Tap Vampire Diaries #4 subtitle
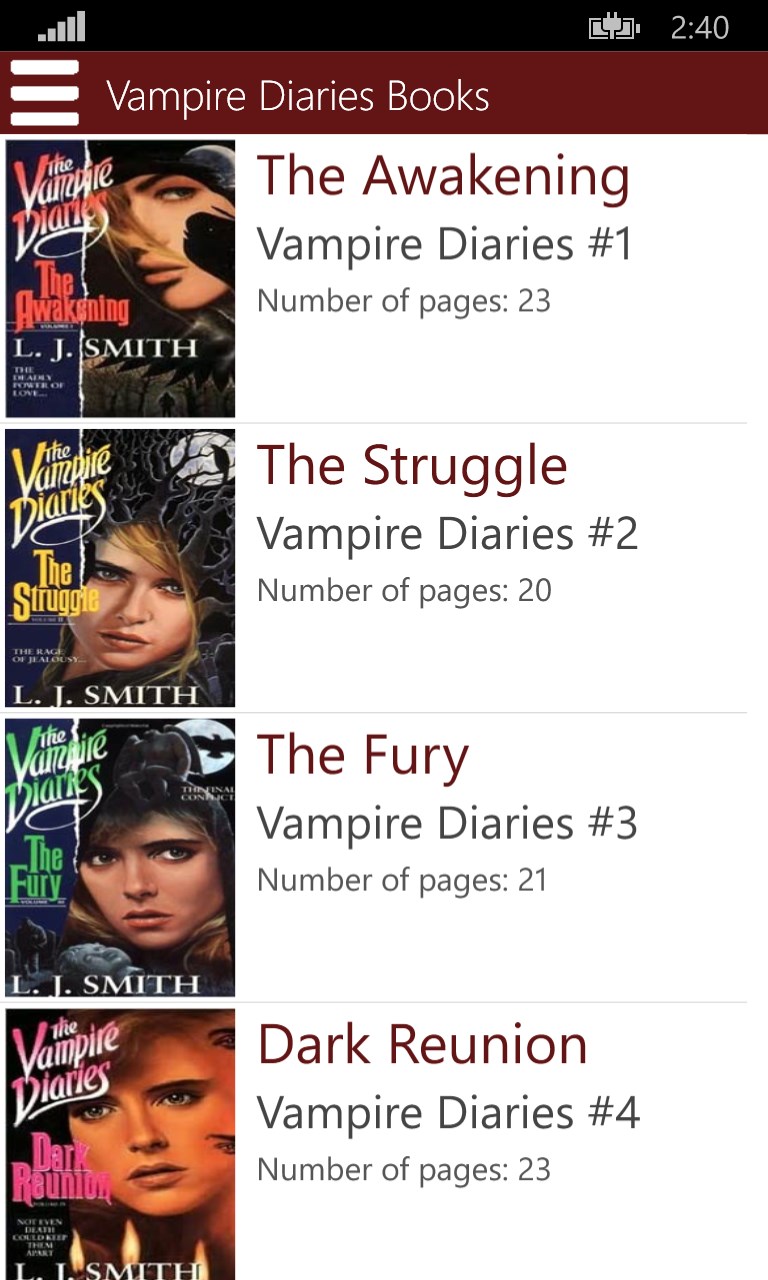Screen dimensions: 768x1280 point(448,1114)
